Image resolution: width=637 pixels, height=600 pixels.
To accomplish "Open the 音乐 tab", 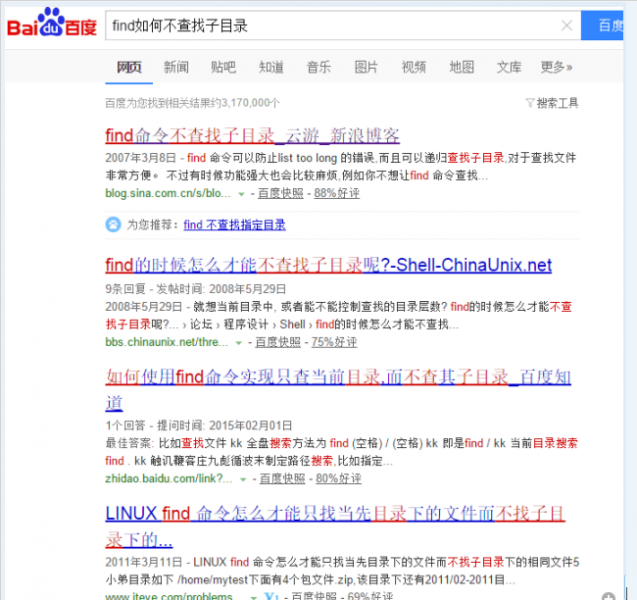I will (318, 67).
